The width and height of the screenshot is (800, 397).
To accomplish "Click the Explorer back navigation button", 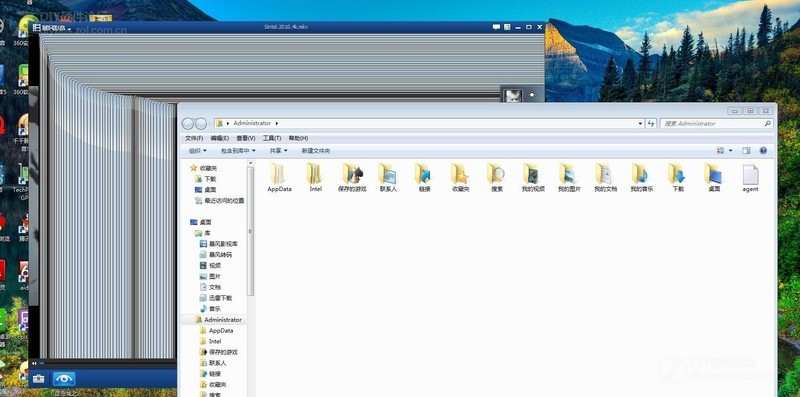I will click(x=188, y=124).
